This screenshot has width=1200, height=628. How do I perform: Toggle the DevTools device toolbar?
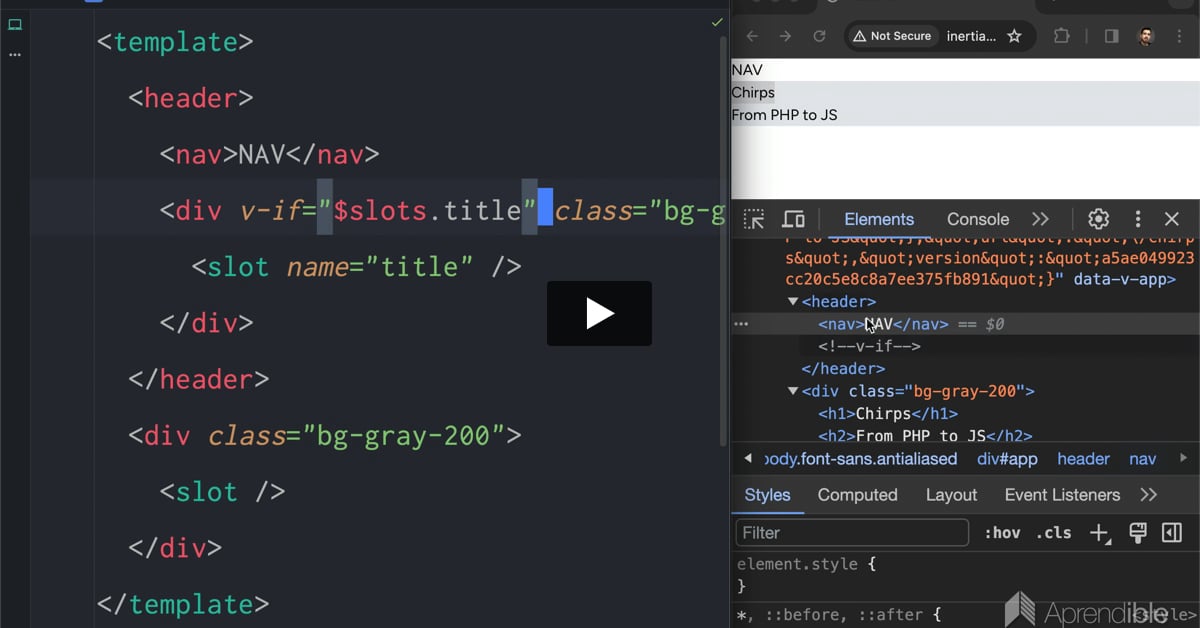pos(793,219)
